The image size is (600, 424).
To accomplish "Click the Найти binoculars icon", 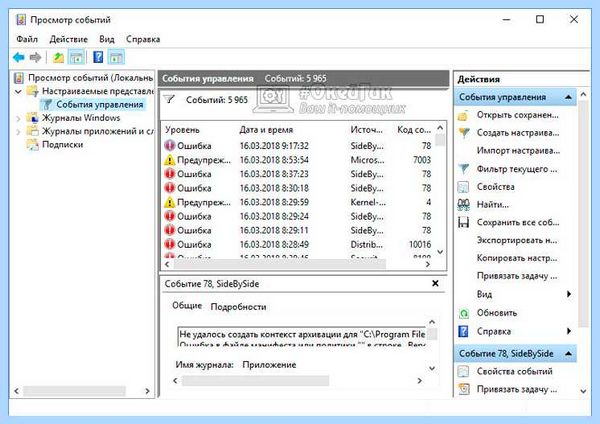I will [464, 204].
